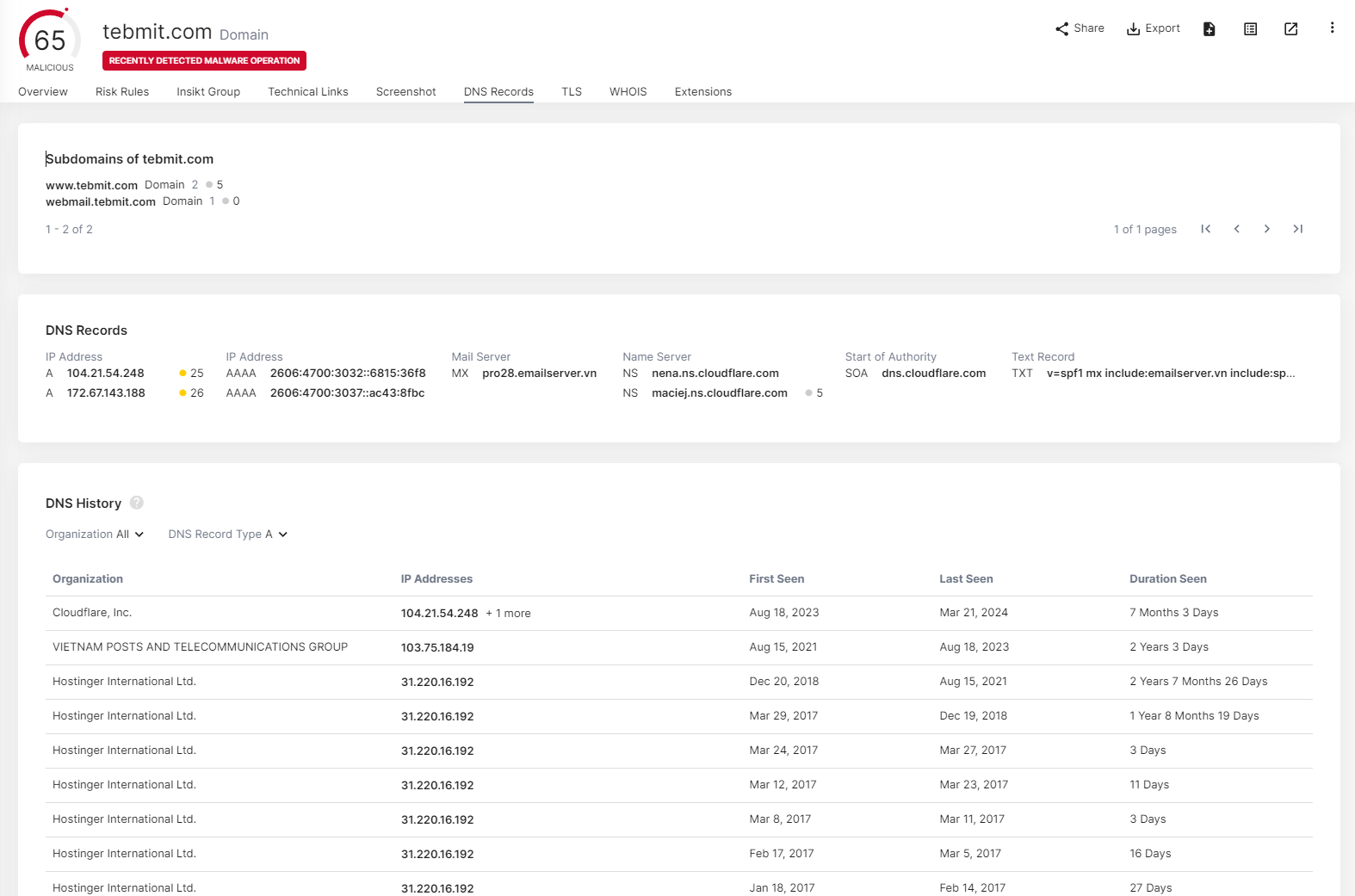Viewport: 1355px width, 896px height.
Task: Open the www.tebmit.com subdomain link
Action: click(x=91, y=185)
